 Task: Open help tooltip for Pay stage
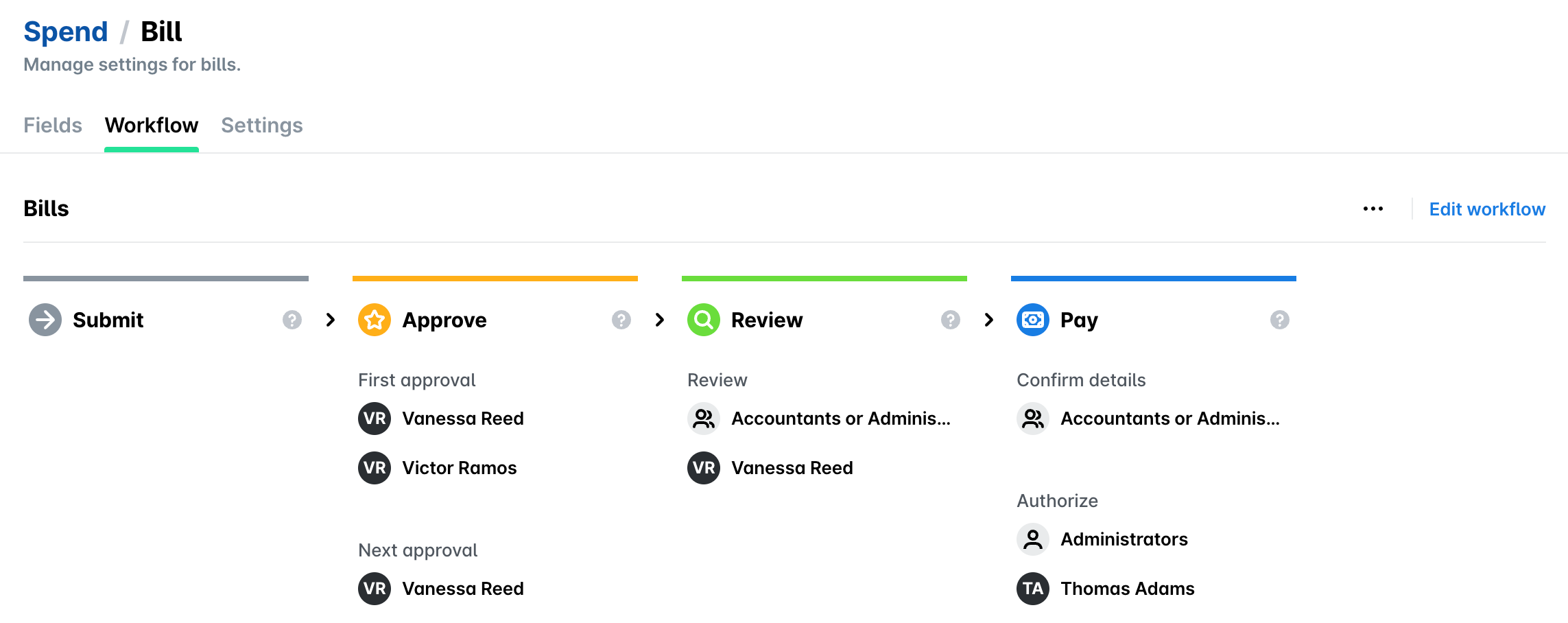1280,320
